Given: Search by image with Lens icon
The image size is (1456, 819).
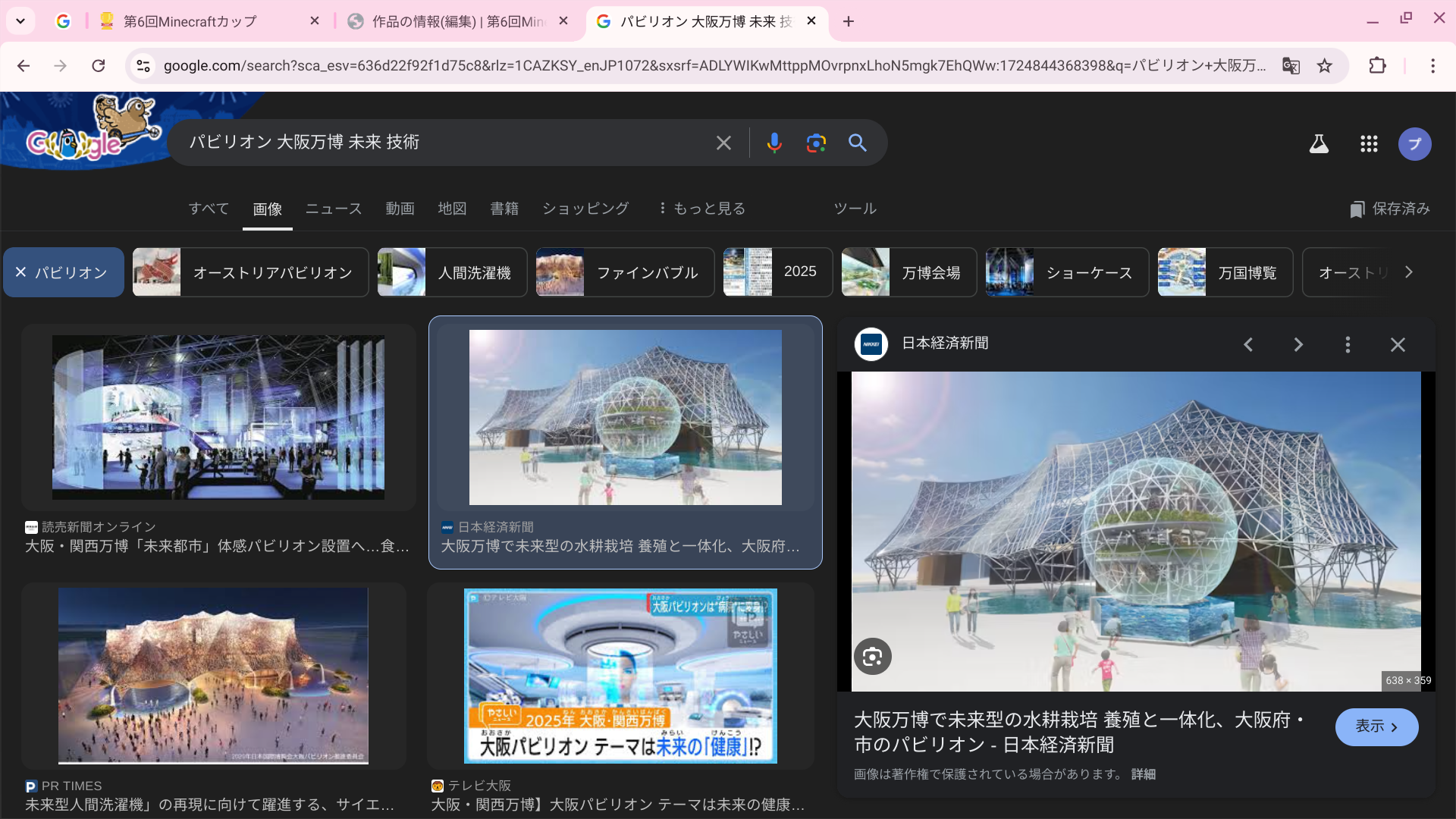Looking at the screenshot, I should [x=816, y=143].
